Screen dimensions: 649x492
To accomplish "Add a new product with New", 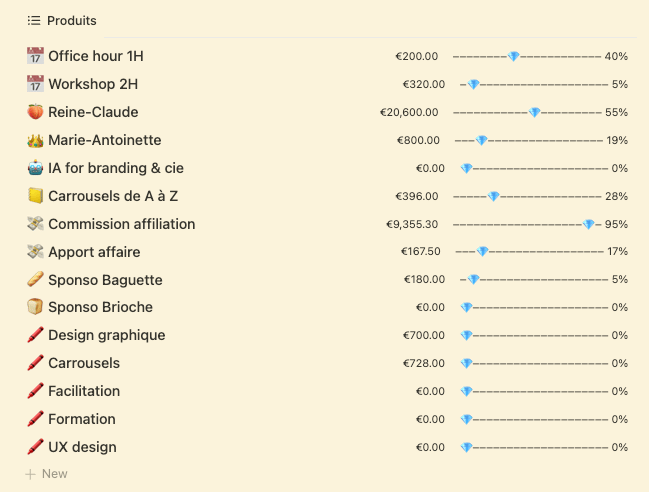I will [x=46, y=474].
